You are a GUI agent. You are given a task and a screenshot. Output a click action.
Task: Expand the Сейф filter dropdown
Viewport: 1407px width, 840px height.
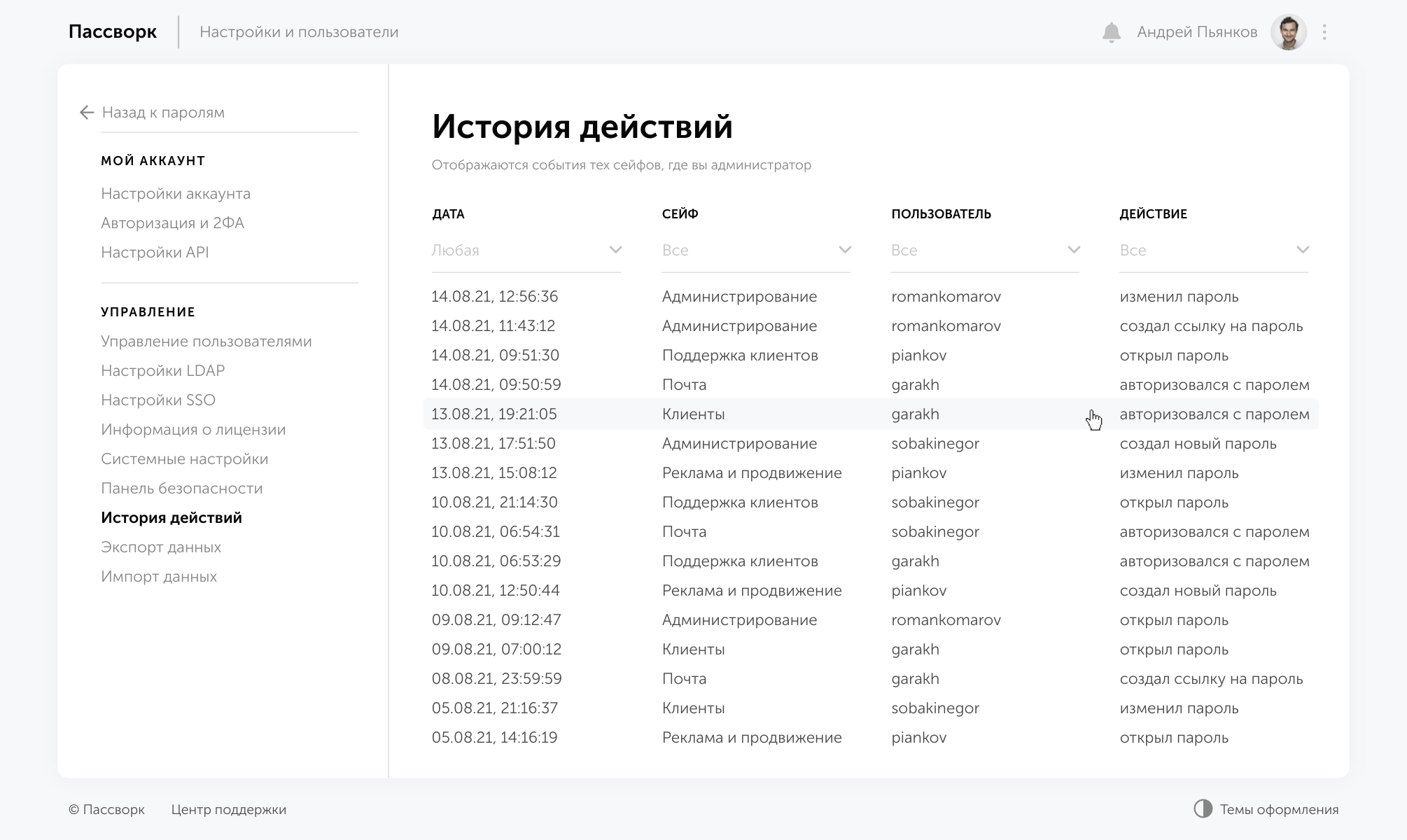(x=845, y=250)
